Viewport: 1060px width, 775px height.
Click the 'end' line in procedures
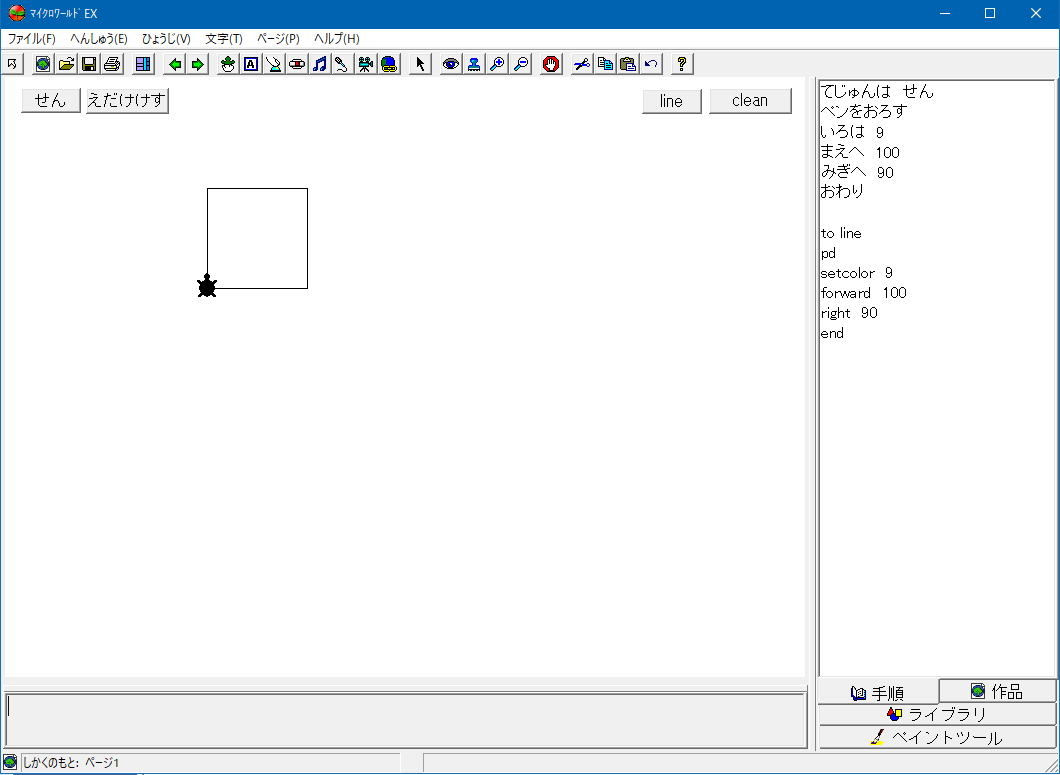tap(832, 333)
